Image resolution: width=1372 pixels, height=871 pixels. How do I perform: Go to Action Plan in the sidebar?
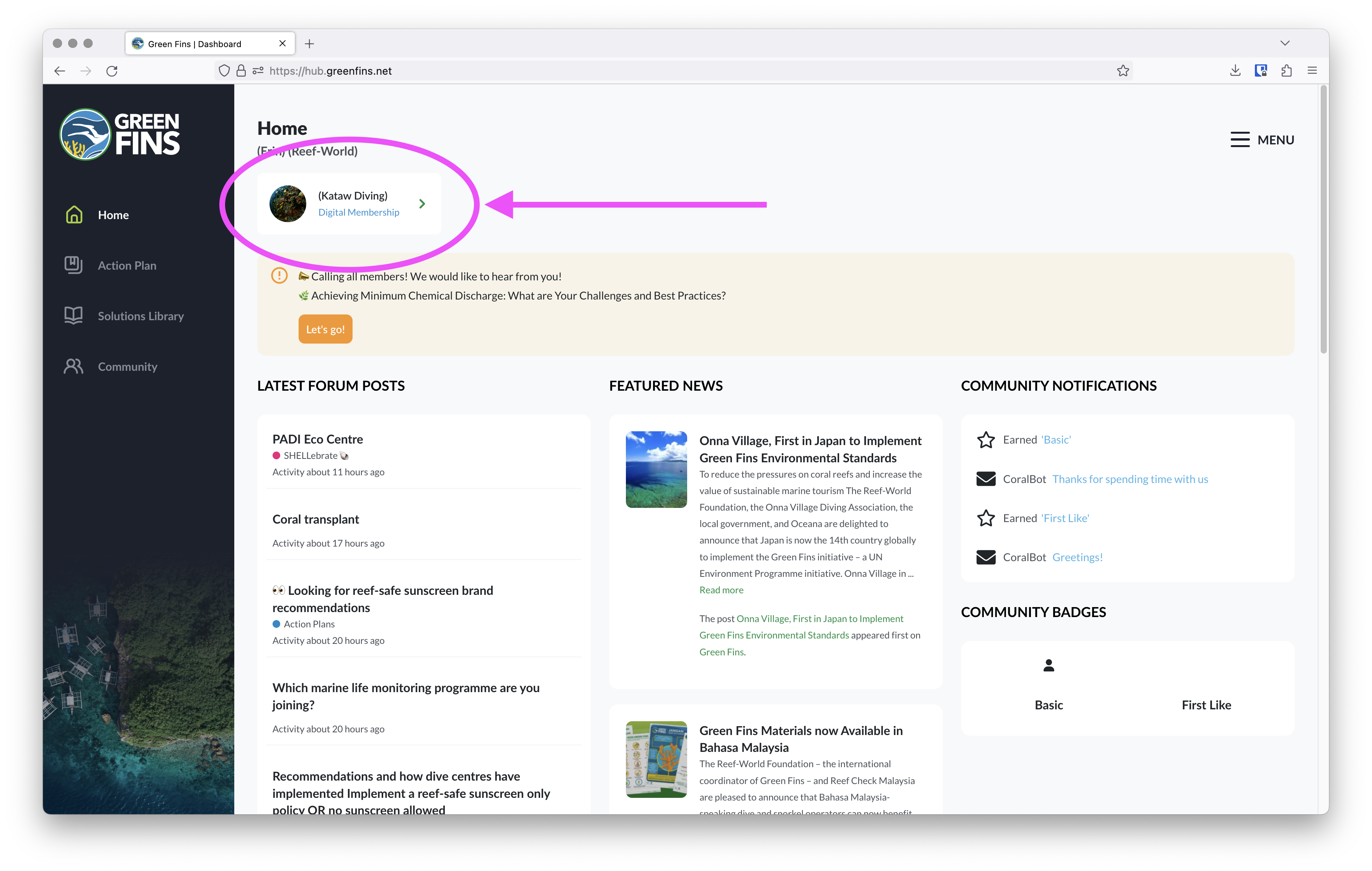point(127,266)
